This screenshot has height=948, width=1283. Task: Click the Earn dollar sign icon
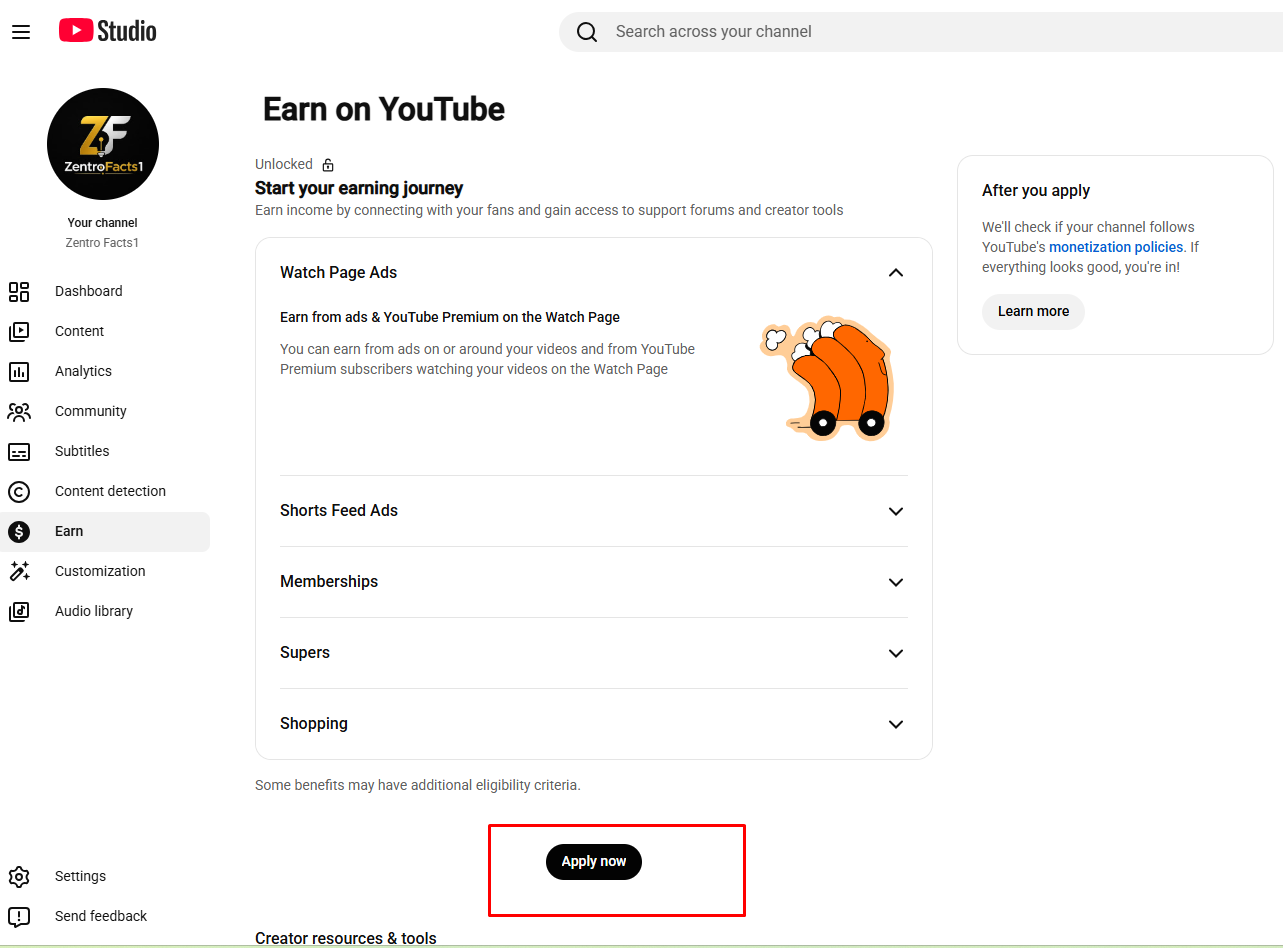(x=19, y=531)
